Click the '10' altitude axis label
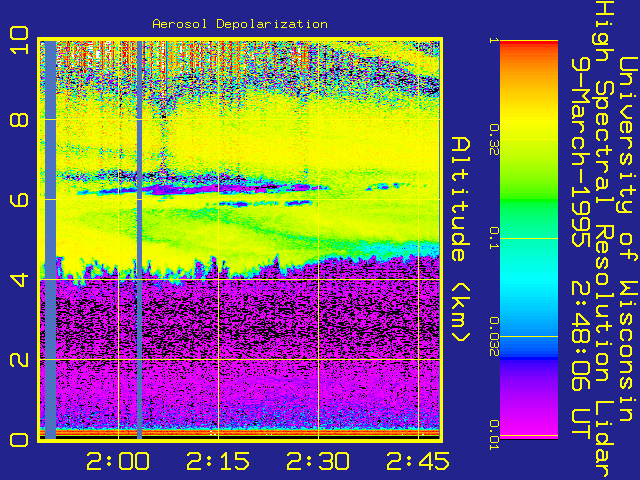This screenshot has width=640, height=480. [x=19, y=40]
